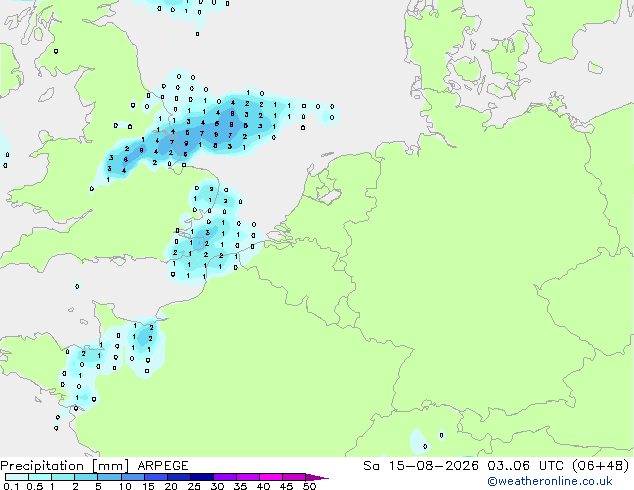The height and width of the screenshot is (490, 634).
Task: Choose the magenta swatch between 40 and 45
Action: pyautogui.click(x=271, y=477)
